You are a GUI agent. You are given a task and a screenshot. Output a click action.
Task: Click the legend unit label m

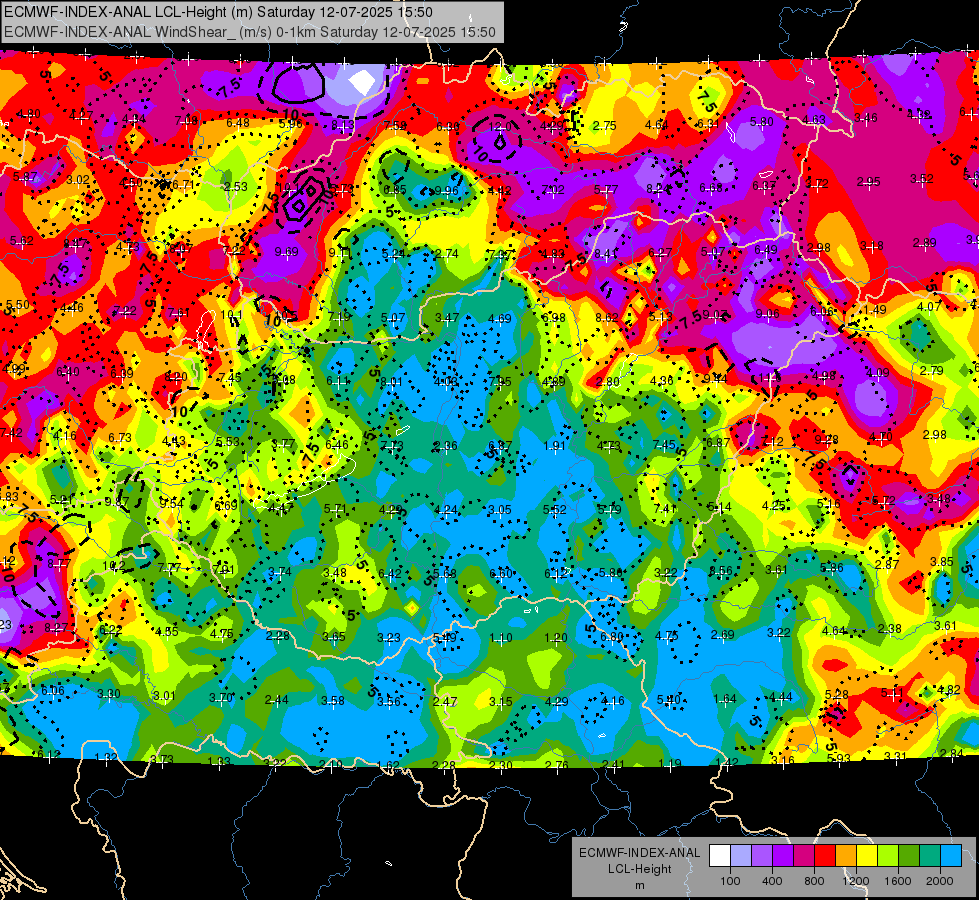(639, 885)
